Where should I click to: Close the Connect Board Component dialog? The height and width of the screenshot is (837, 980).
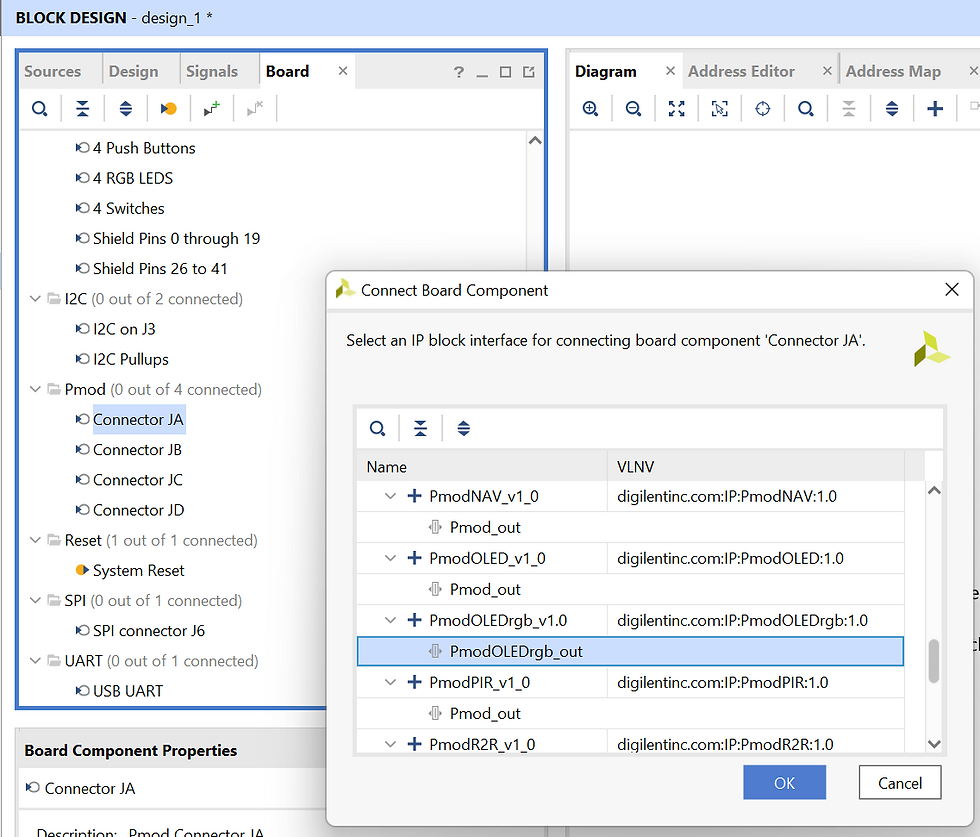[x=952, y=289]
